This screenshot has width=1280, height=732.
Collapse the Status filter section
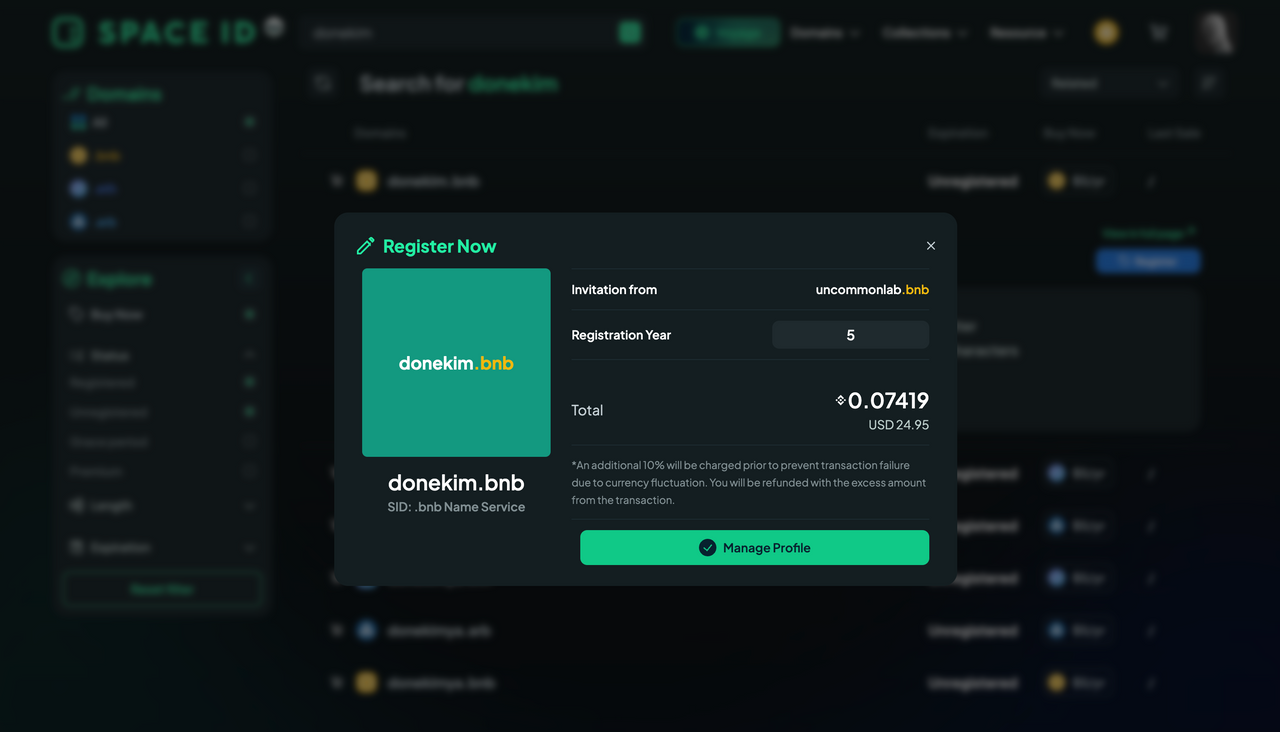click(x=250, y=355)
